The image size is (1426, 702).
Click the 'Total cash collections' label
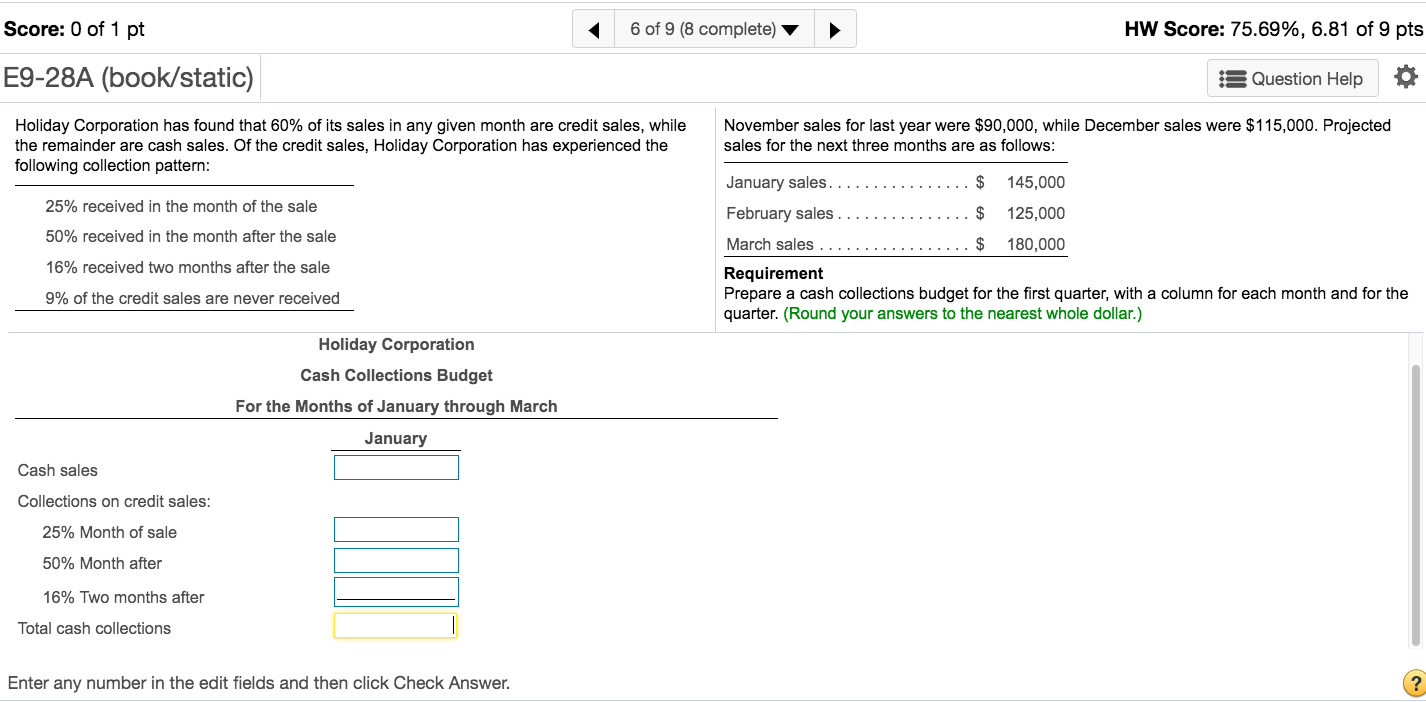[x=94, y=628]
